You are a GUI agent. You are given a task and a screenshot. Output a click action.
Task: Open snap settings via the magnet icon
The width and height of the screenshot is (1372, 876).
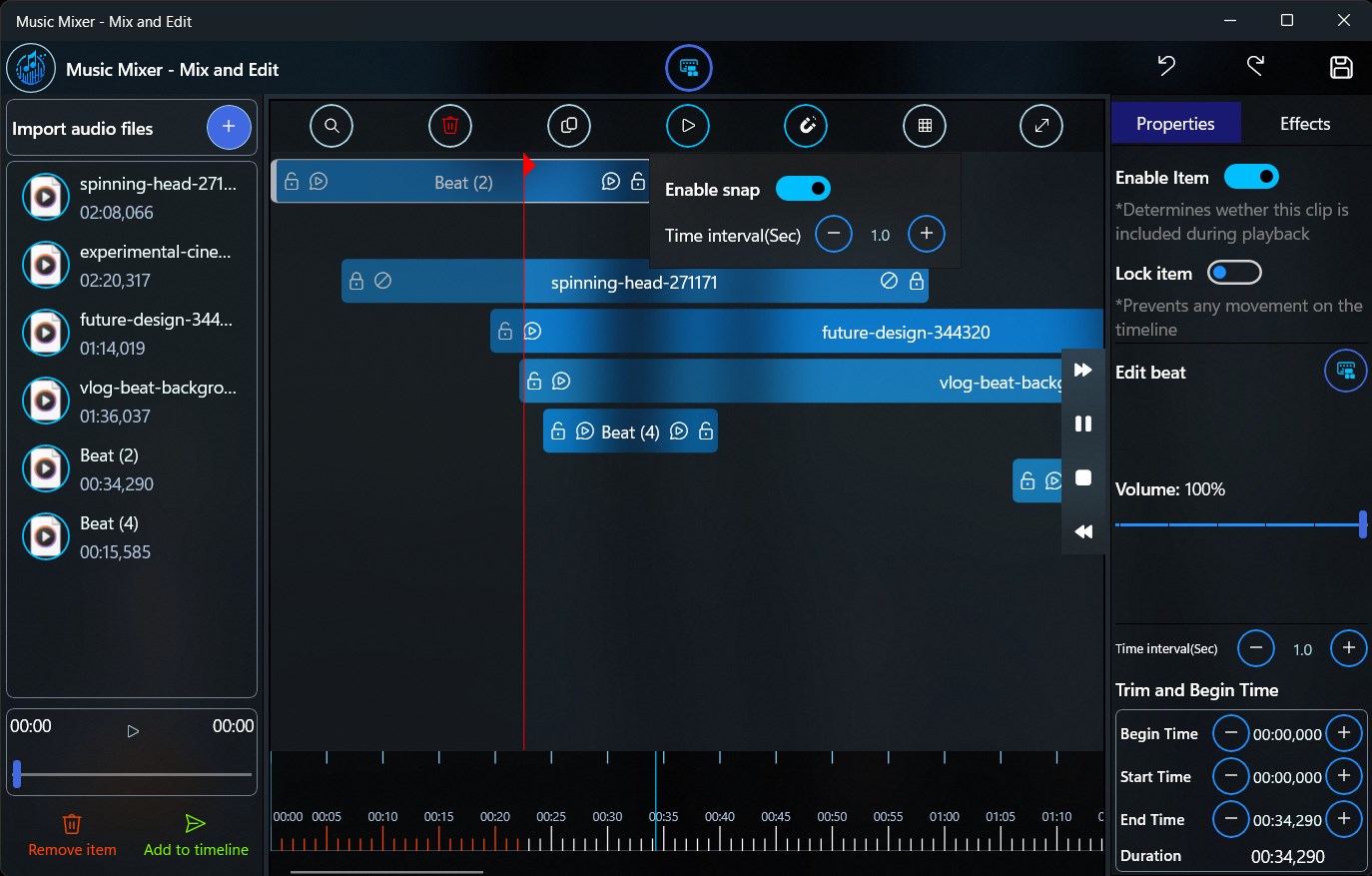tap(806, 126)
